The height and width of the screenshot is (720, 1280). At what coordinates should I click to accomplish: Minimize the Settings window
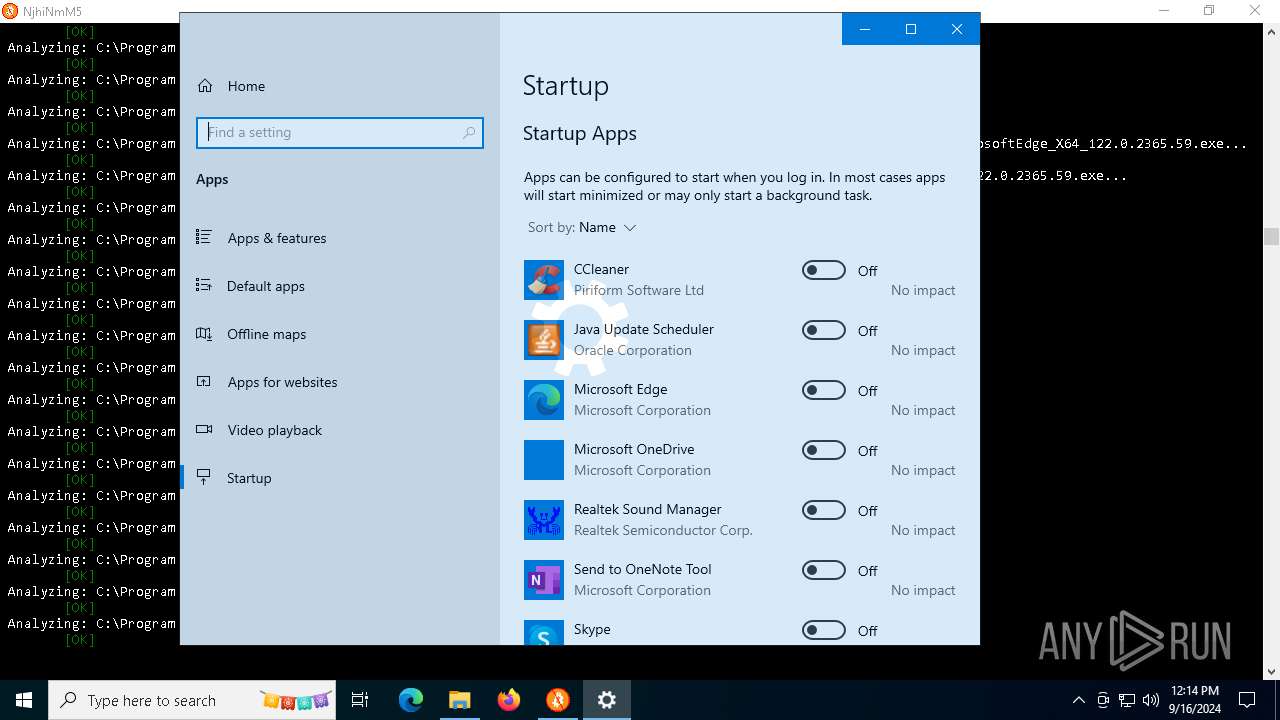[865, 29]
